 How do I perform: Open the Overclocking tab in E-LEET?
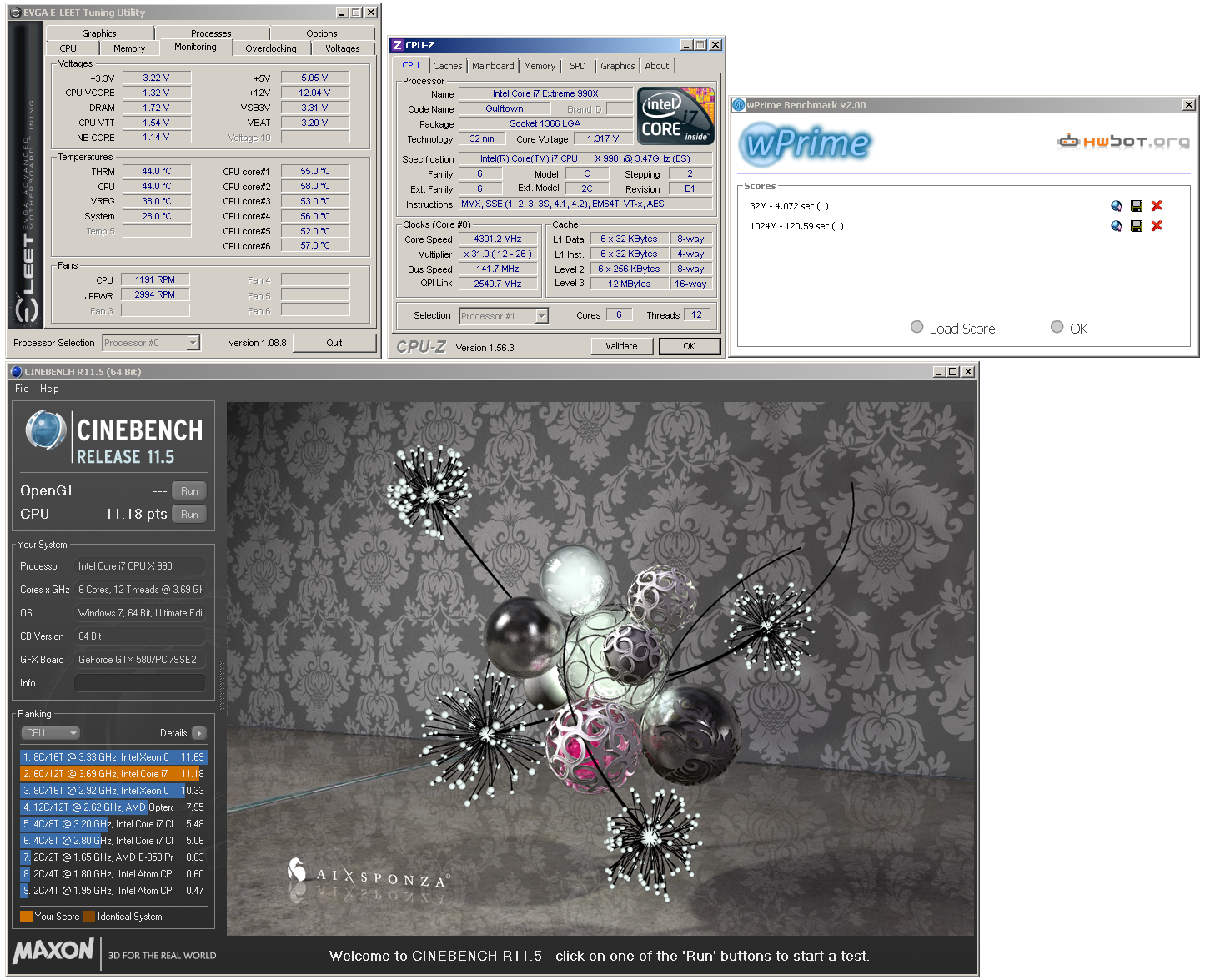271,48
